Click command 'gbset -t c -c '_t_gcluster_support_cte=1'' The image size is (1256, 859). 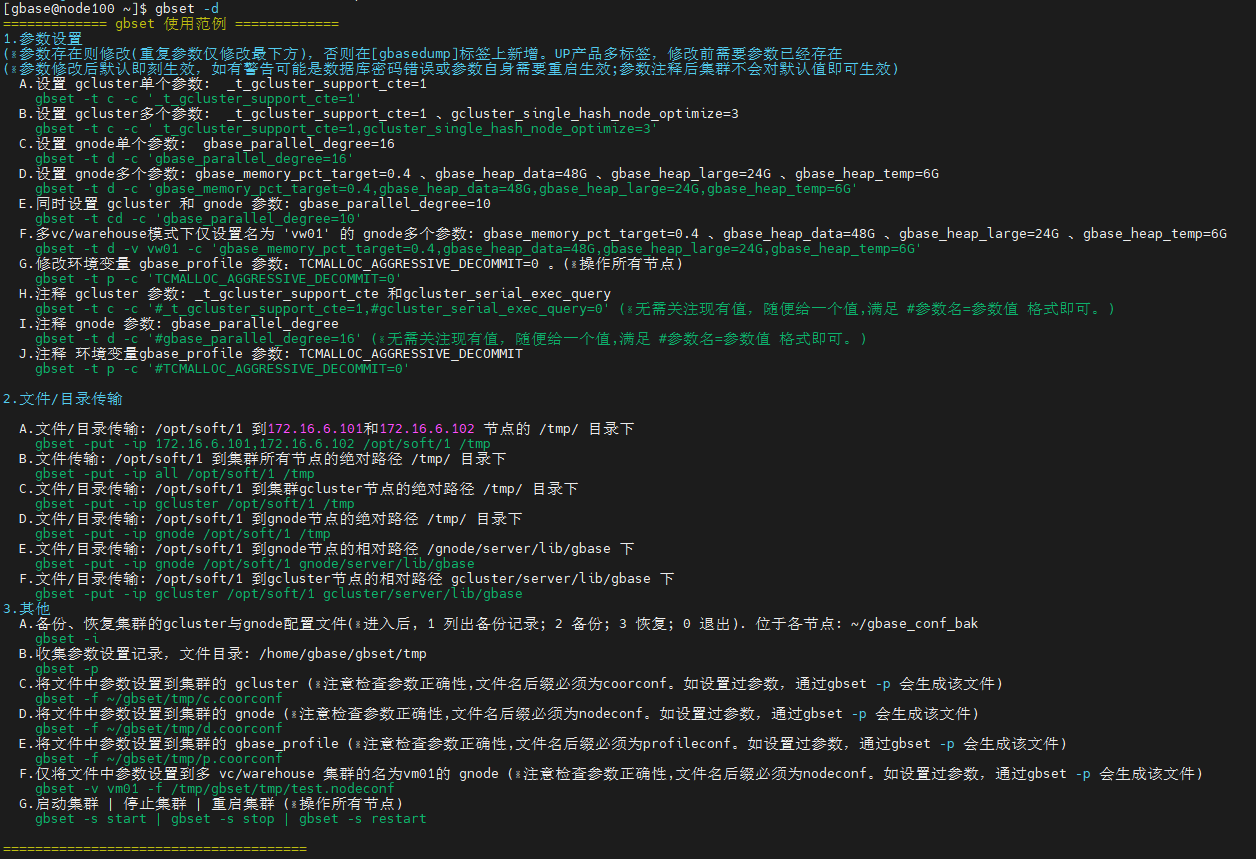[x=199, y=98]
